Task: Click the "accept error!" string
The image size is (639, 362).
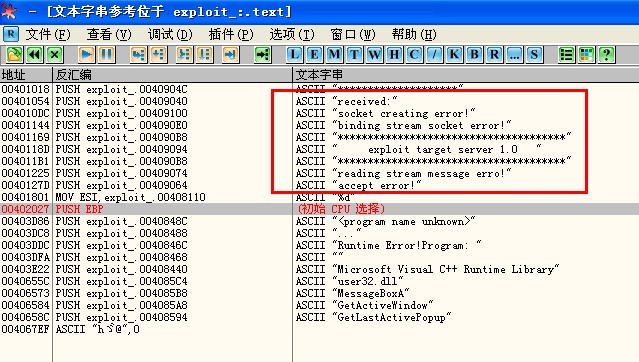Action: (x=377, y=185)
